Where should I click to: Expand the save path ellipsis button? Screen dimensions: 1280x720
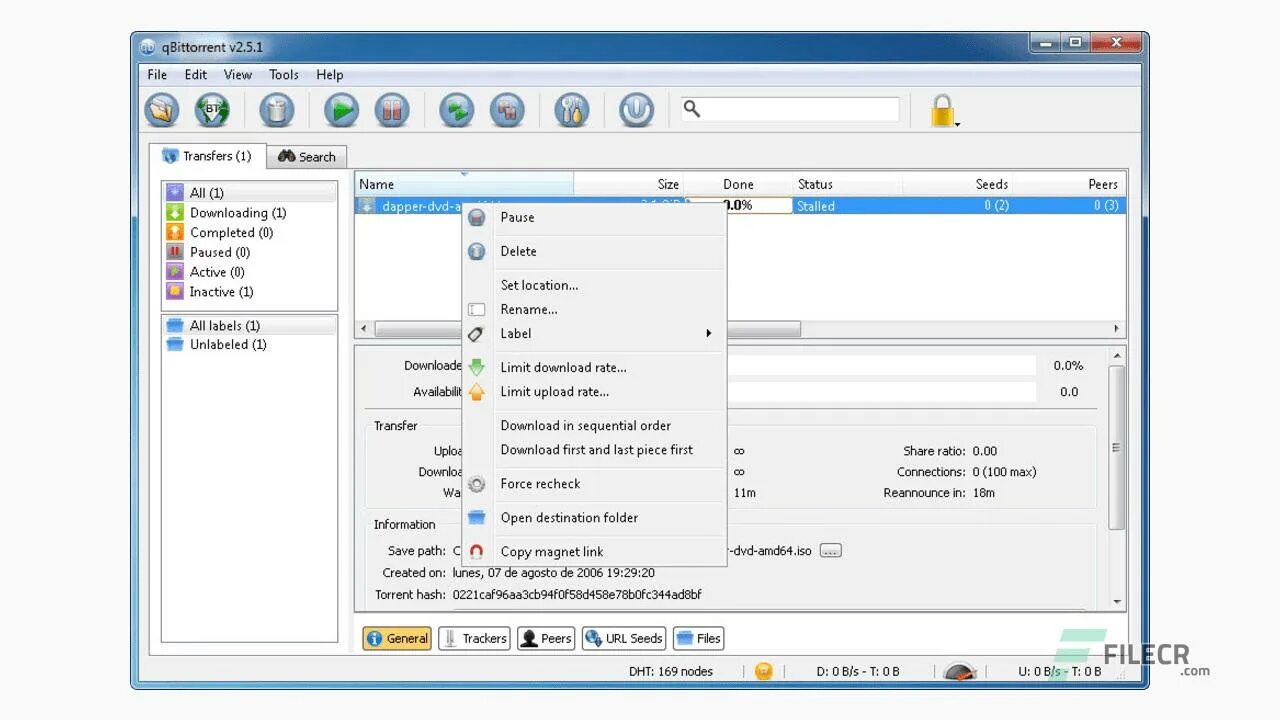829,549
